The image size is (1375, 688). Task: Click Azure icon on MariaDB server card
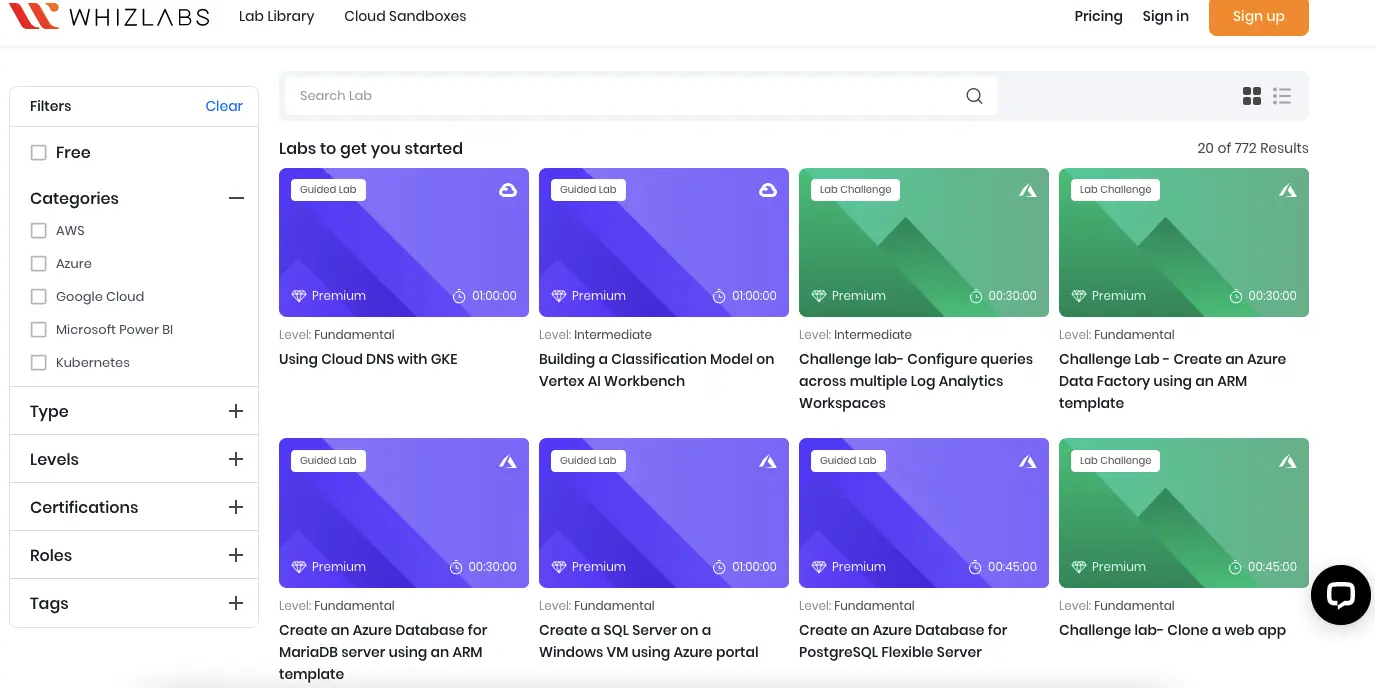(x=508, y=461)
